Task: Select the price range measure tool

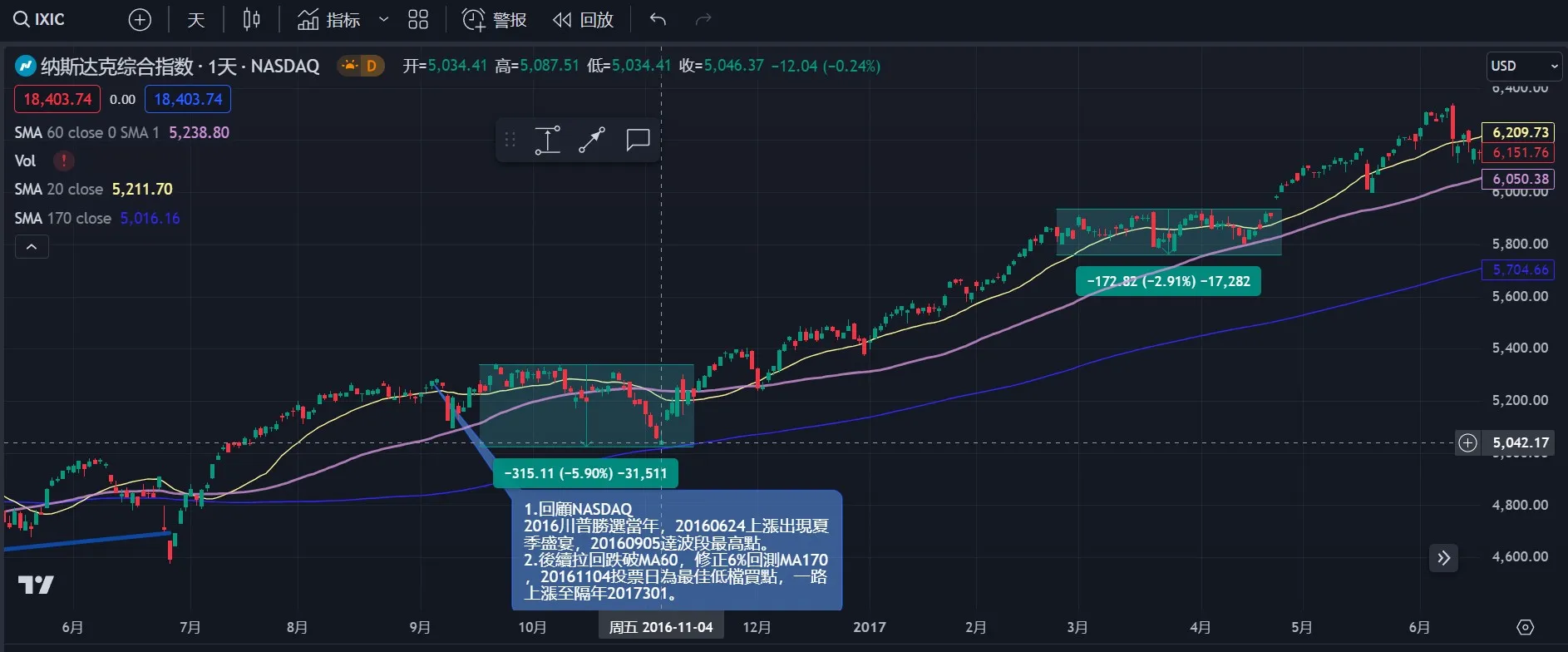Action: [x=547, y=140]
